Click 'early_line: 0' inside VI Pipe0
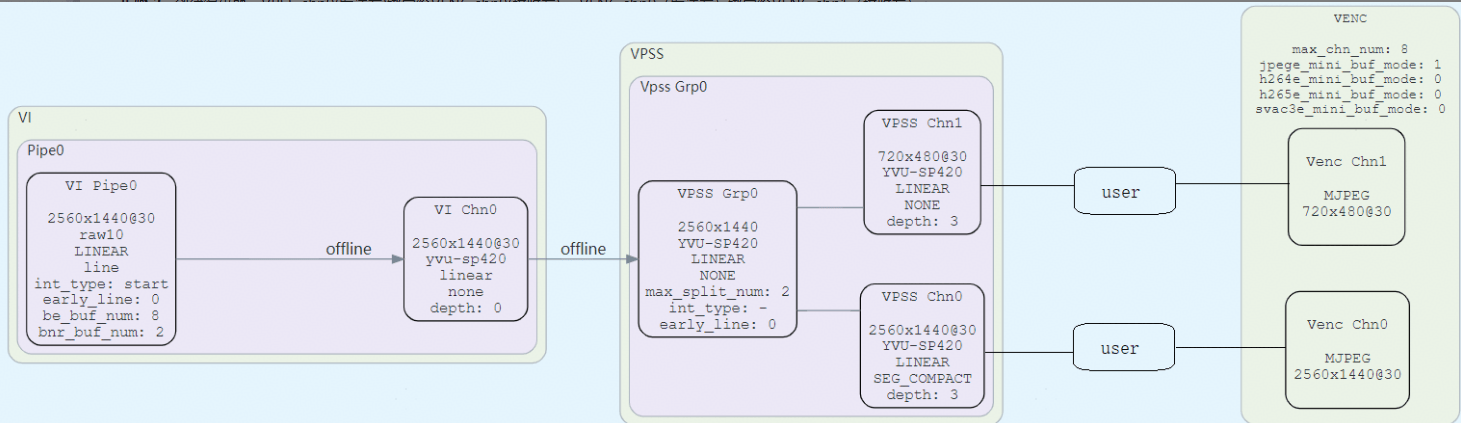This screenshot has width=1461, height=423. click(x=101, y=299)
